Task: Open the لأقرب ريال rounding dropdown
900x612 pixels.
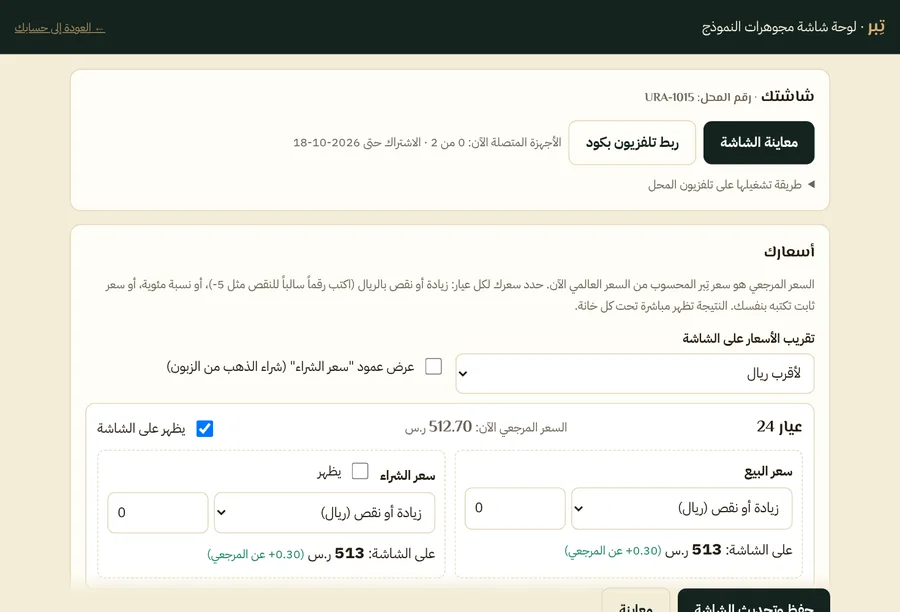Action: (635, 374)
